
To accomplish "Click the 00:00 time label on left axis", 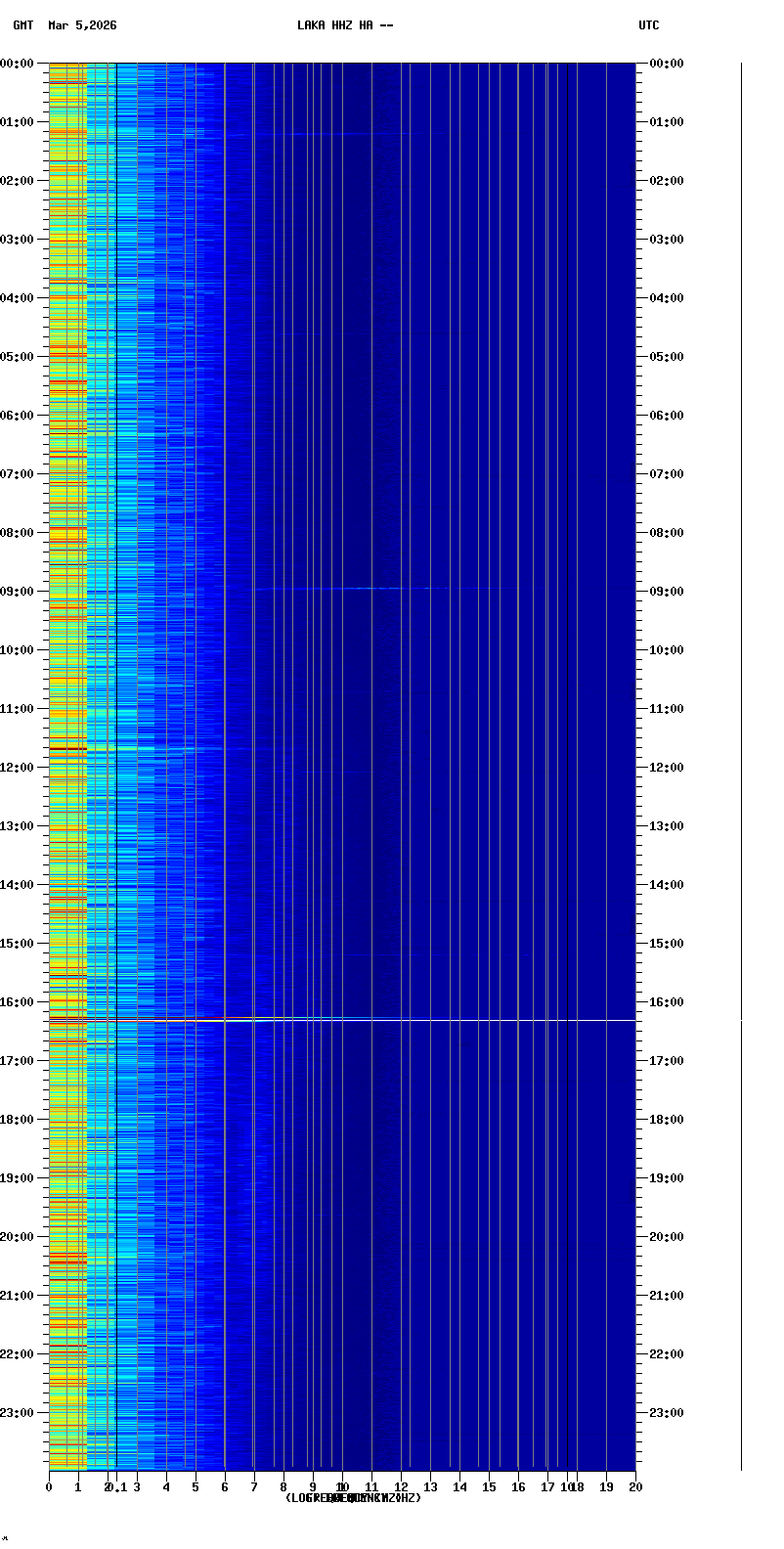I will tap(18, 64).
